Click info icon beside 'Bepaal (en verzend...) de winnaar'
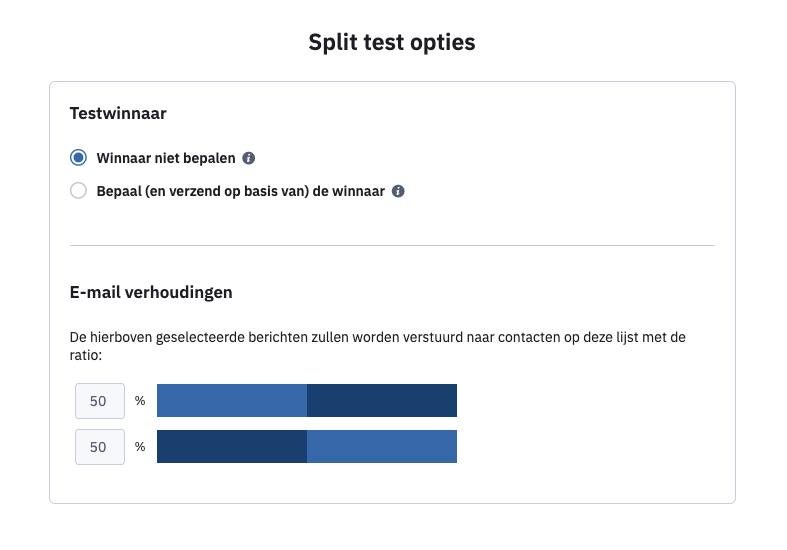The width and height of the screenshot is (787, 550). (x=398, y=191)
